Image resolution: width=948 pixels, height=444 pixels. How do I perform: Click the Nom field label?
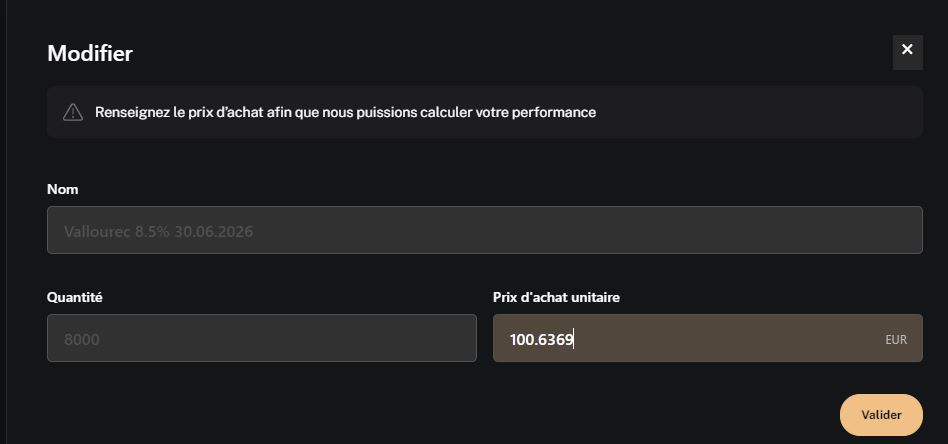[x=63, y=189]
